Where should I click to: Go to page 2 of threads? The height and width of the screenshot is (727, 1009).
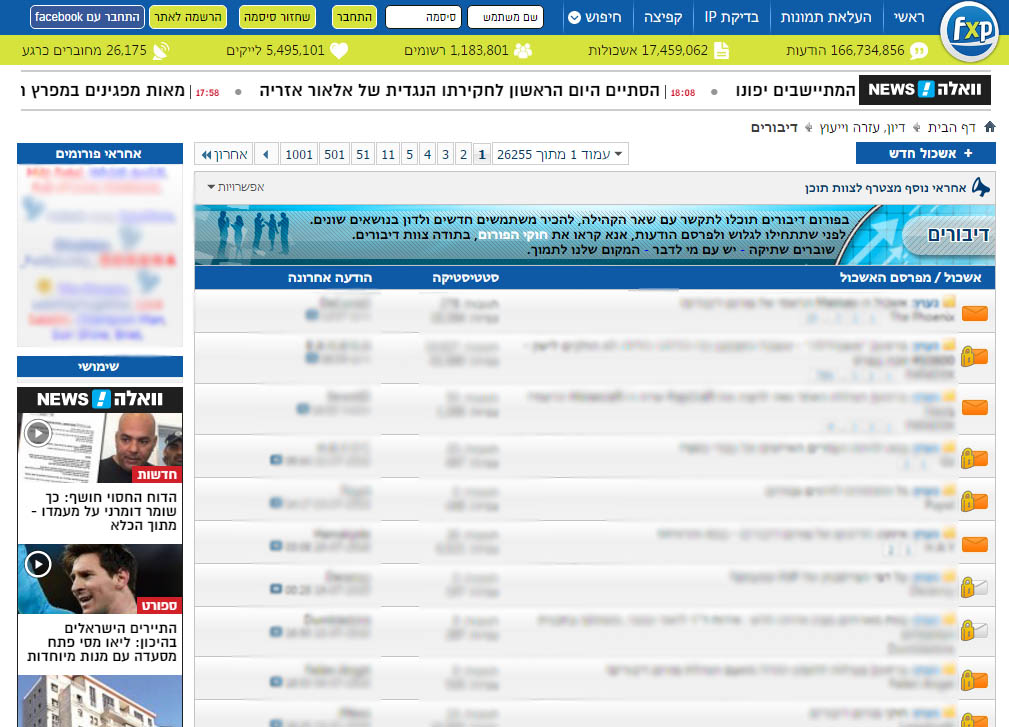click(x=463, y=154)
